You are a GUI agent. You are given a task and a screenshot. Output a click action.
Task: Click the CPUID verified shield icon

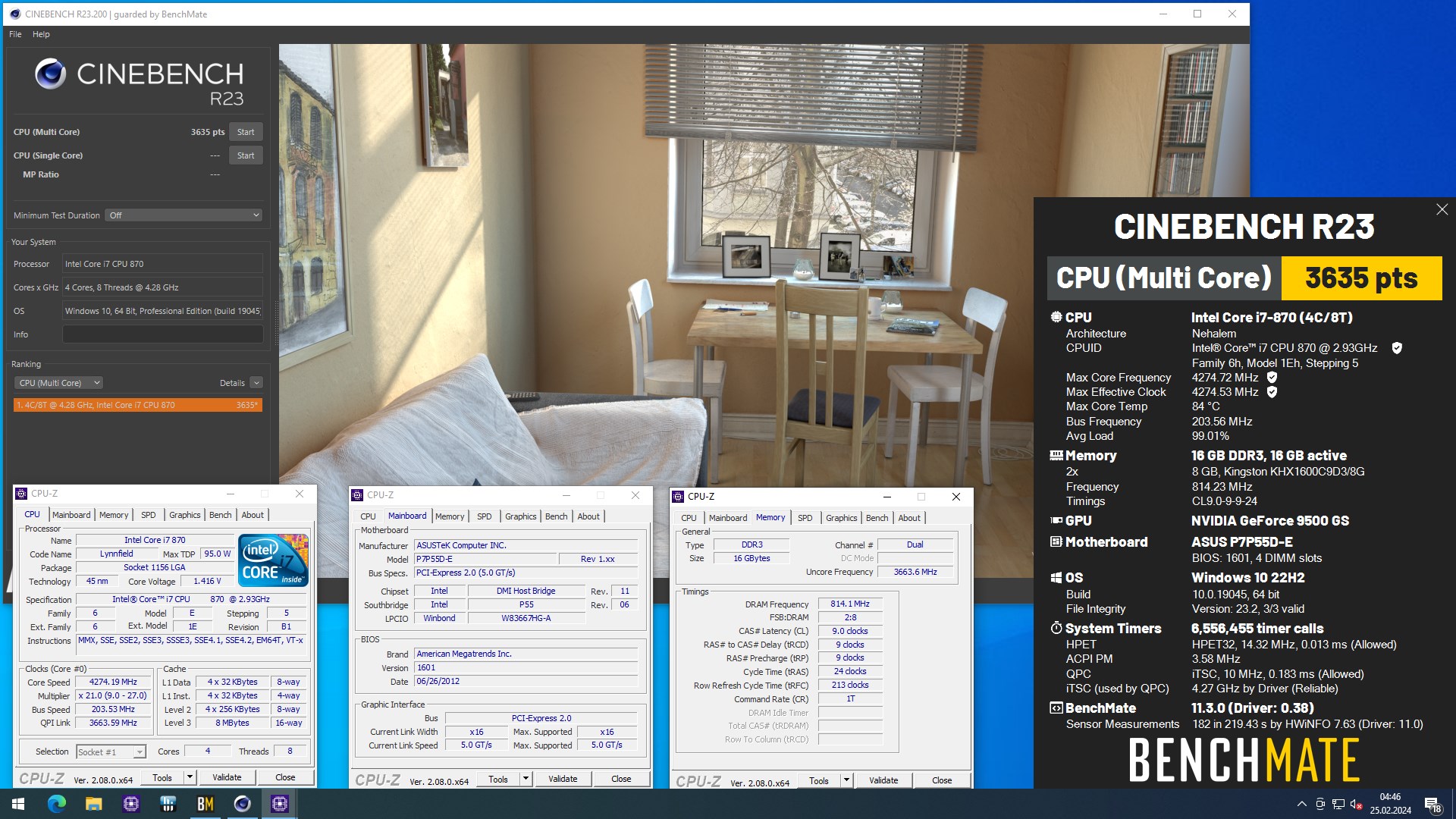(x=1397, y=348)
